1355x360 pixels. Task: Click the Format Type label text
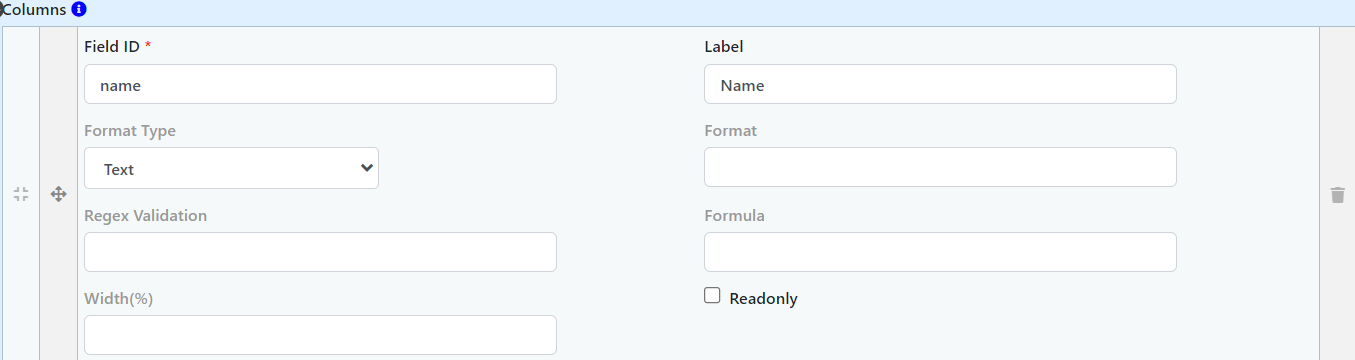[x=130, y=131]
